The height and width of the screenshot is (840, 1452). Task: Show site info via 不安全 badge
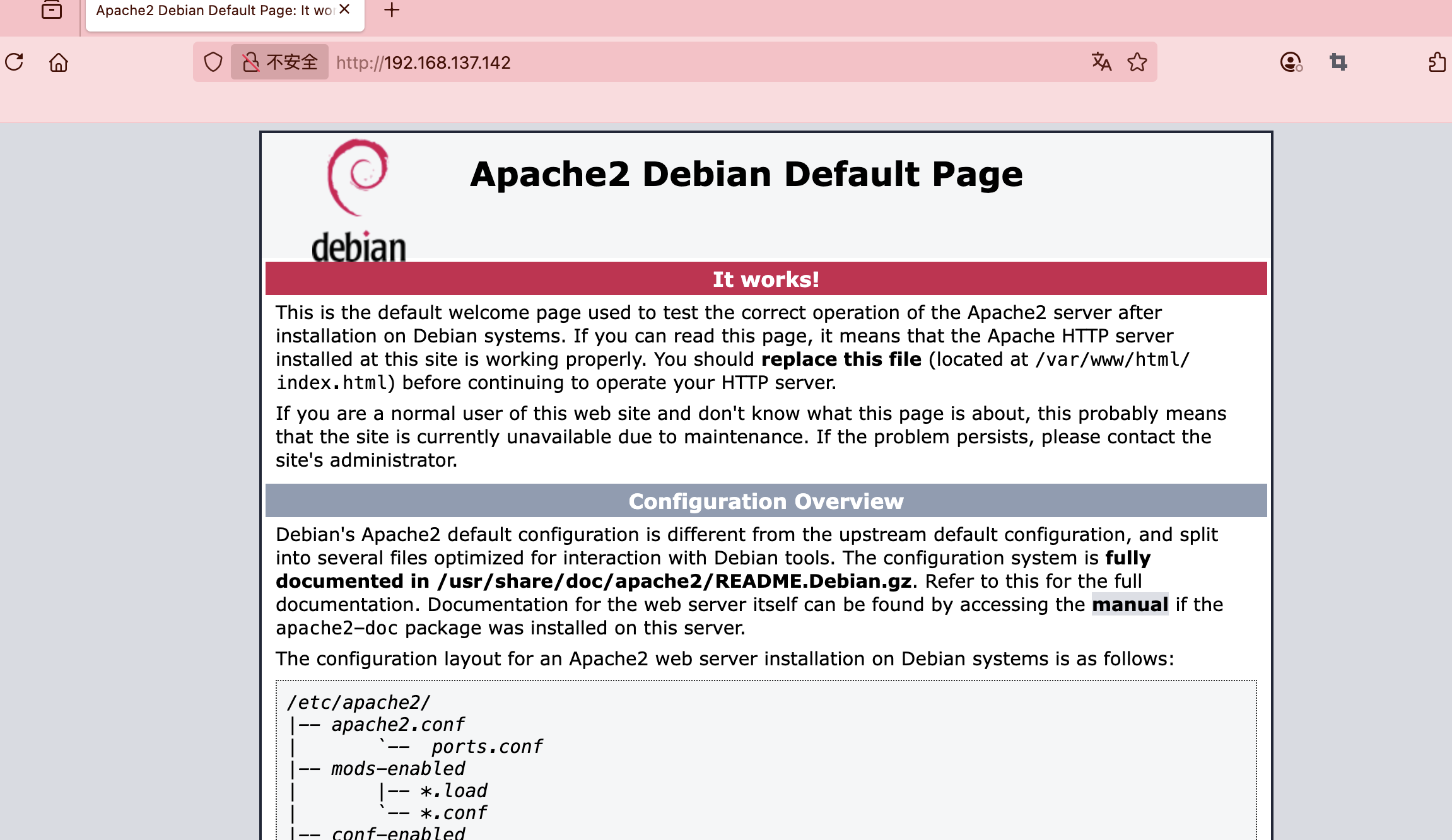[280, 62]
